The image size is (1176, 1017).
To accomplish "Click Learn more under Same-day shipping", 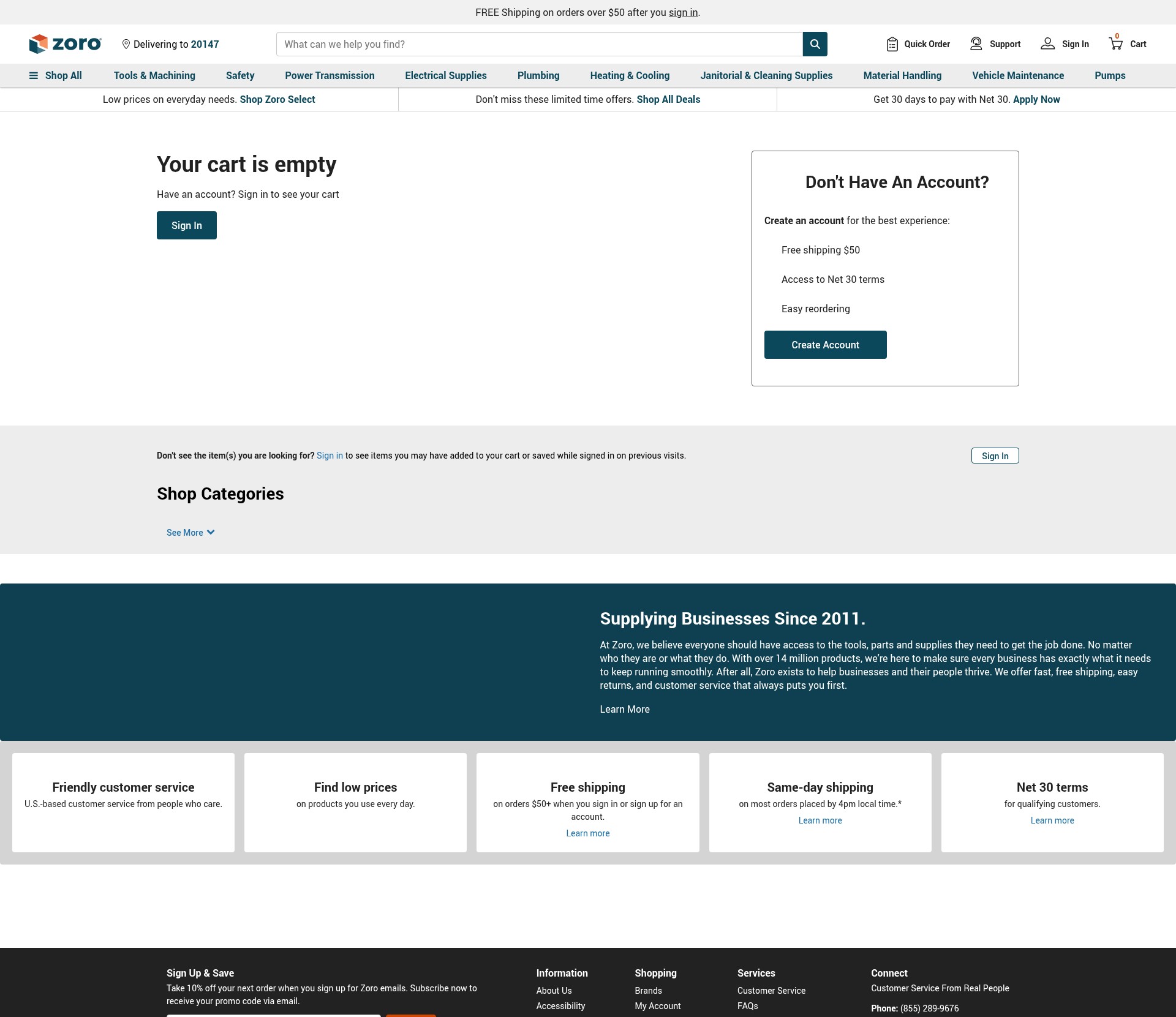I will coord(820,820).
